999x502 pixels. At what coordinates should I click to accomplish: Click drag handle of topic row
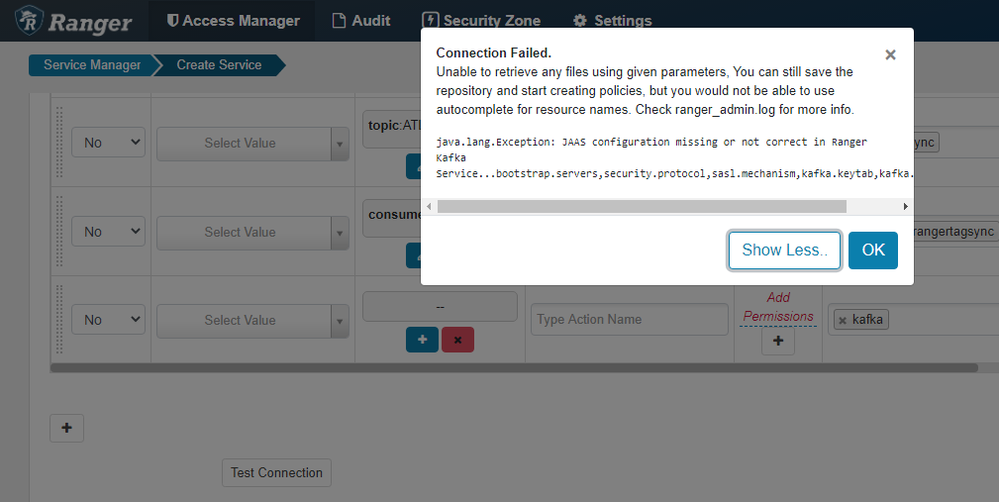pyautogui.click(x=59, y=141)
